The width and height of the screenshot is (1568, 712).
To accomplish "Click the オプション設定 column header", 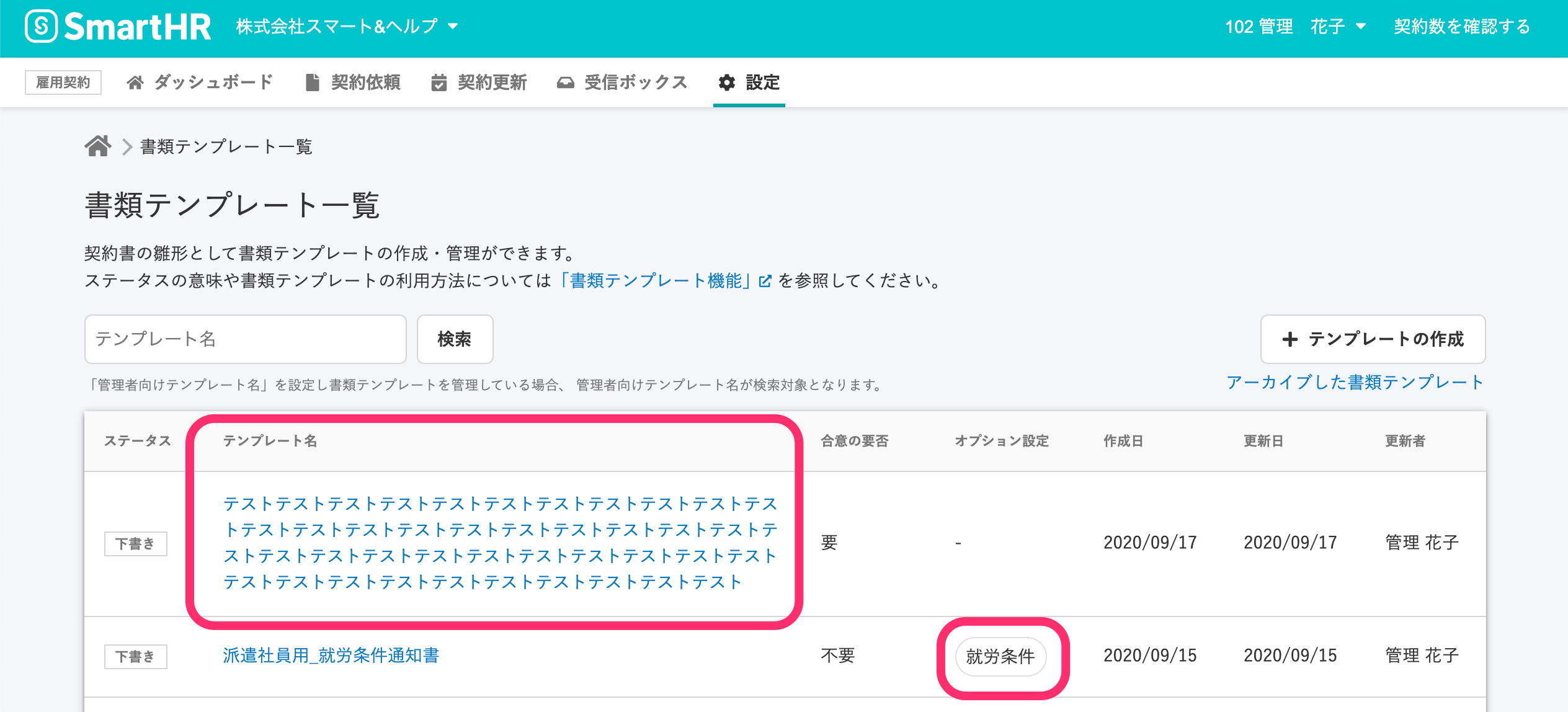I will pos(1002,441).
